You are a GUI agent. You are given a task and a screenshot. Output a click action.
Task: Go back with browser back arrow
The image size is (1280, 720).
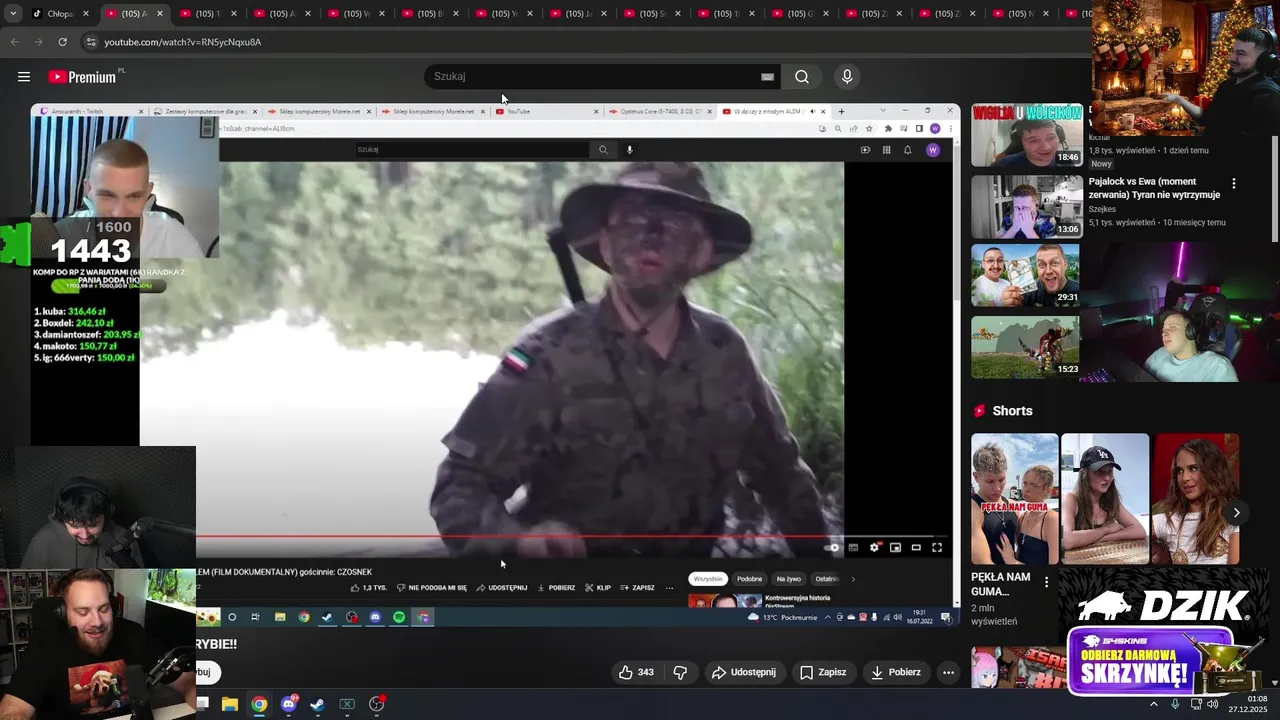coord(14,42)
